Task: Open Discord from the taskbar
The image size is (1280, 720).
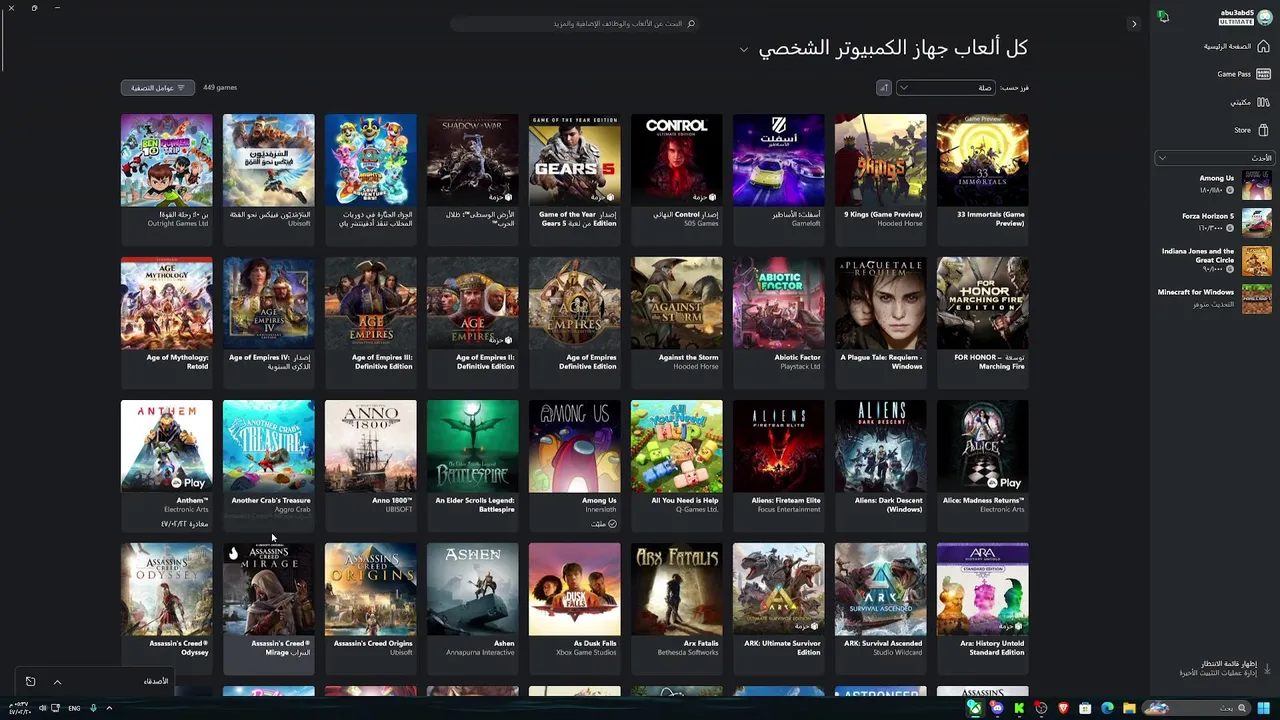Action: (x=997, y=708)
